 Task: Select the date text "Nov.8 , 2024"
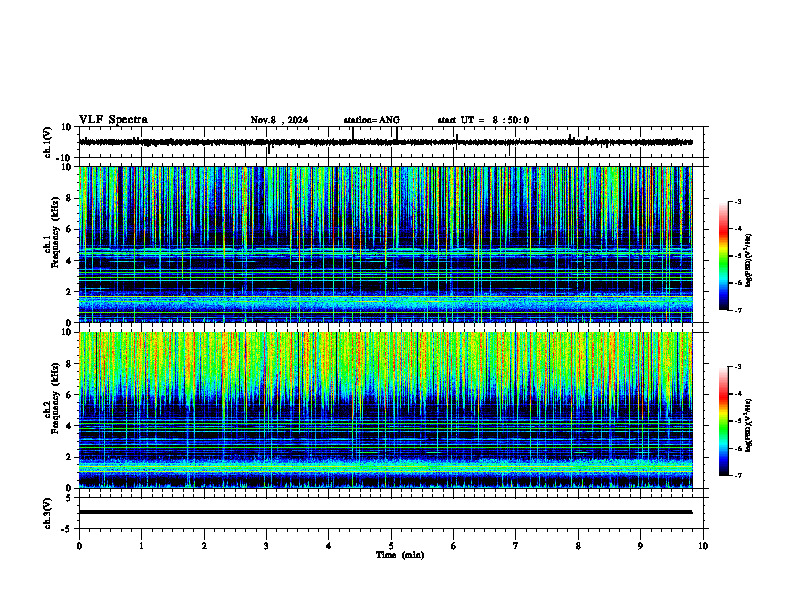pos(279,120)
